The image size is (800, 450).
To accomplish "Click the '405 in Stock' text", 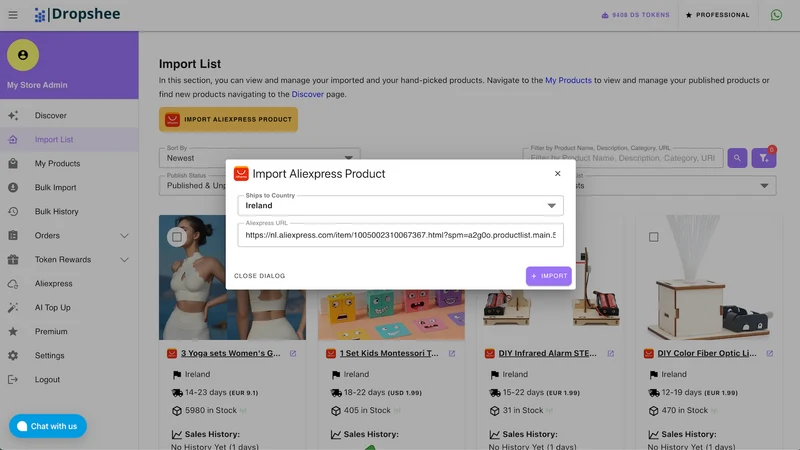I will pyautogui.click(x=367, y=410).
